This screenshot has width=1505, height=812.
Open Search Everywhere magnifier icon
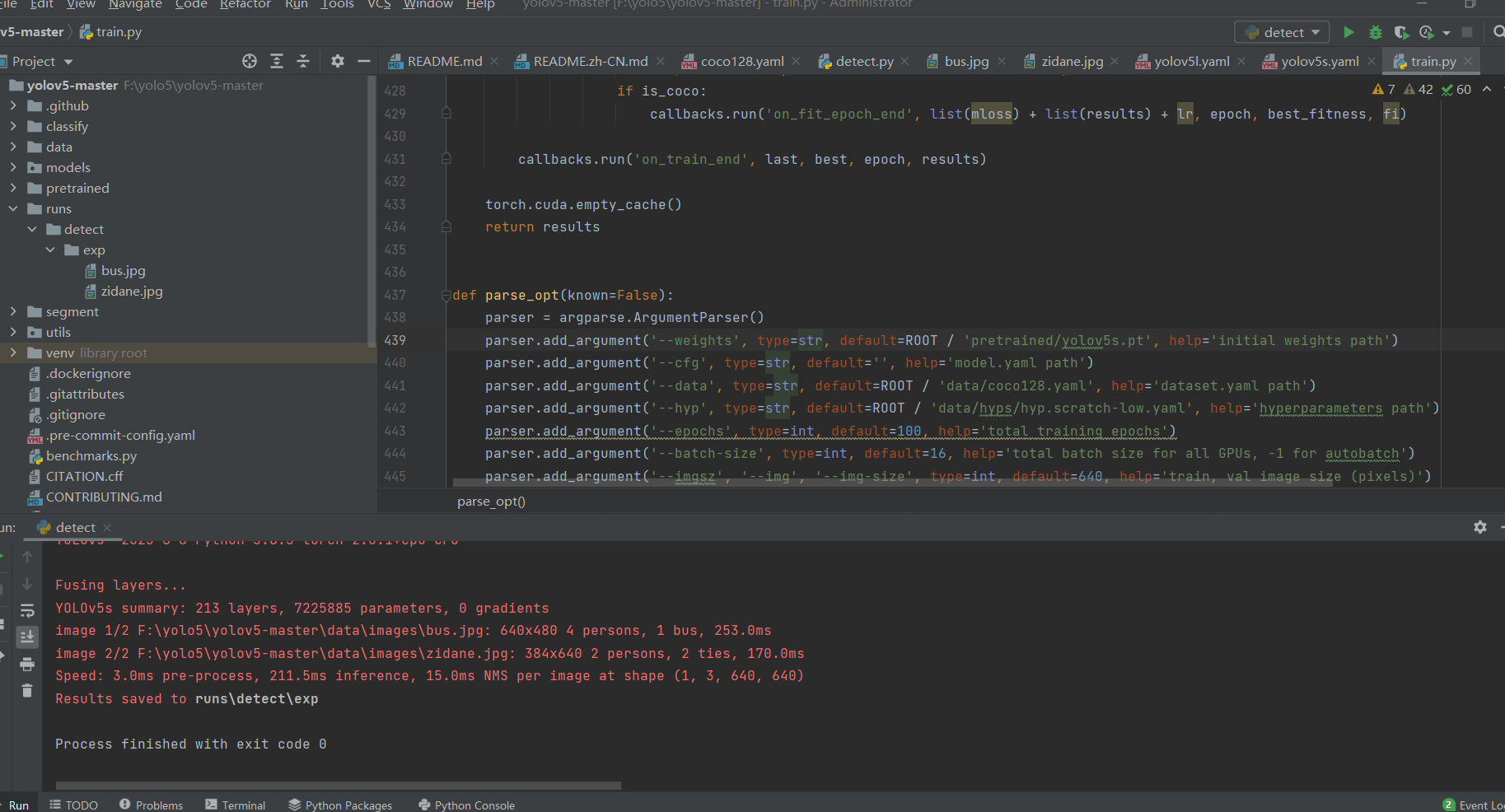click(x=1498, y=32)
